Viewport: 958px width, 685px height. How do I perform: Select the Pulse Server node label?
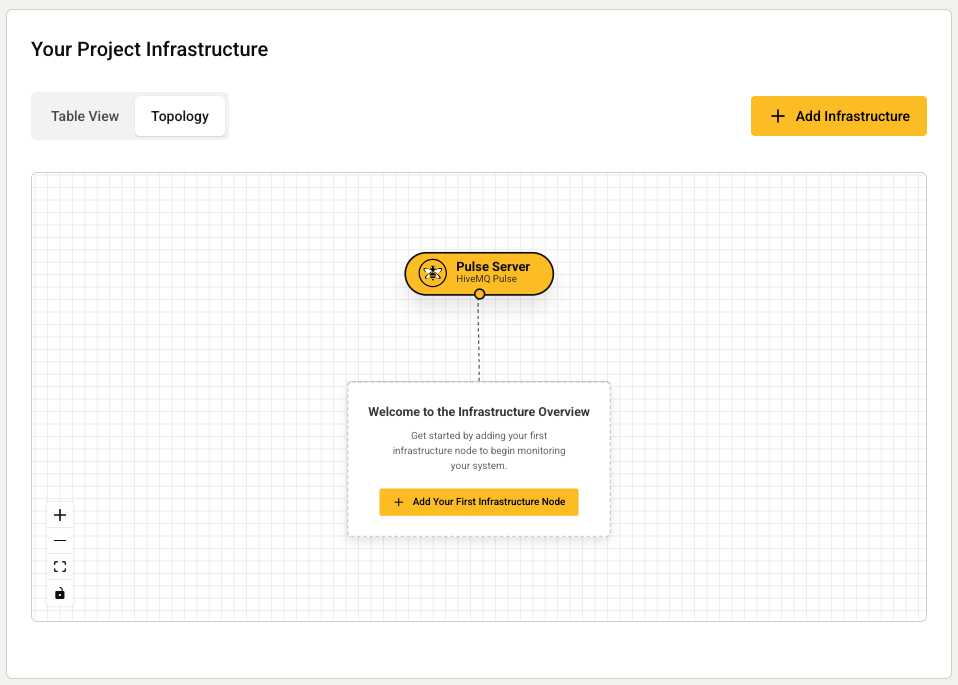(493, 267)
